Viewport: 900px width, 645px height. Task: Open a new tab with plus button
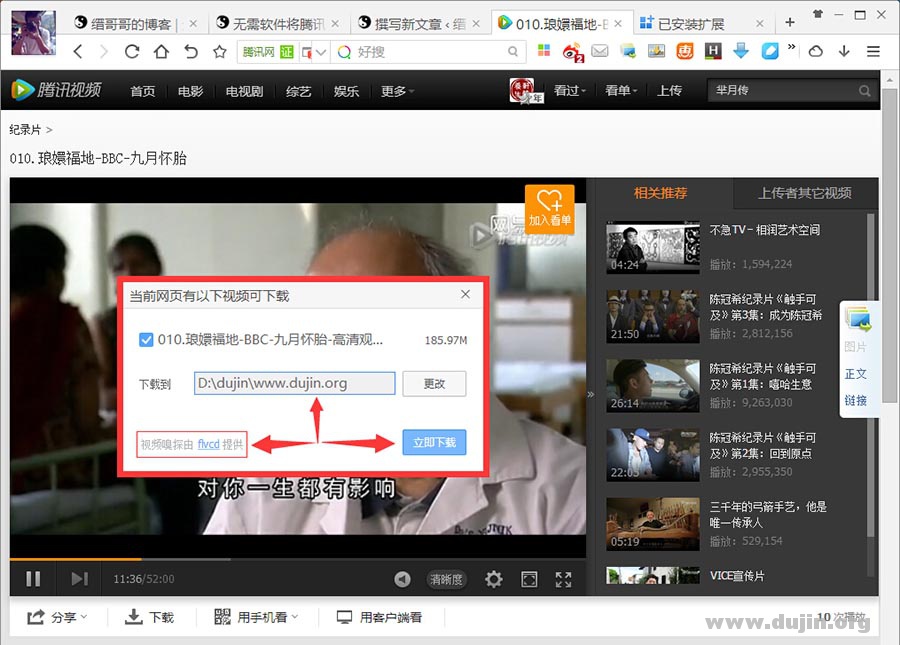click(x=790, y=22)
